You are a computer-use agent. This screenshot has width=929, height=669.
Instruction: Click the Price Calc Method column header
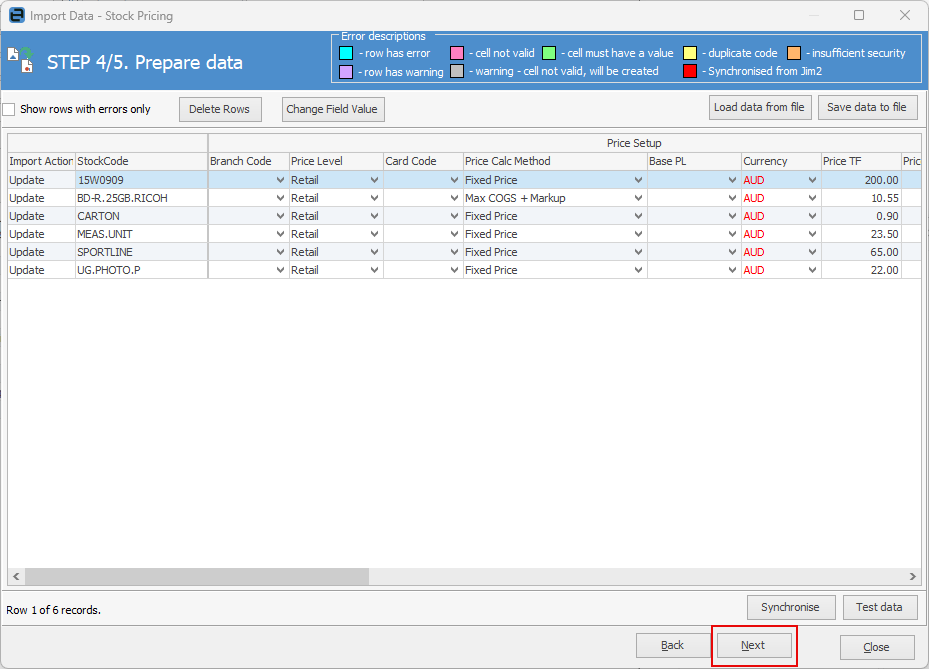(554, 161)
